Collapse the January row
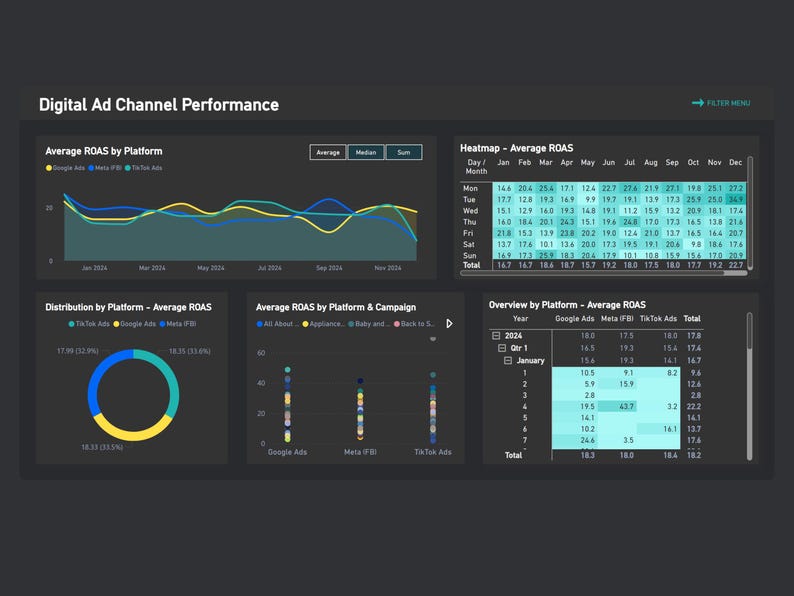Screen dimensions: 794x596 (508, 361)
